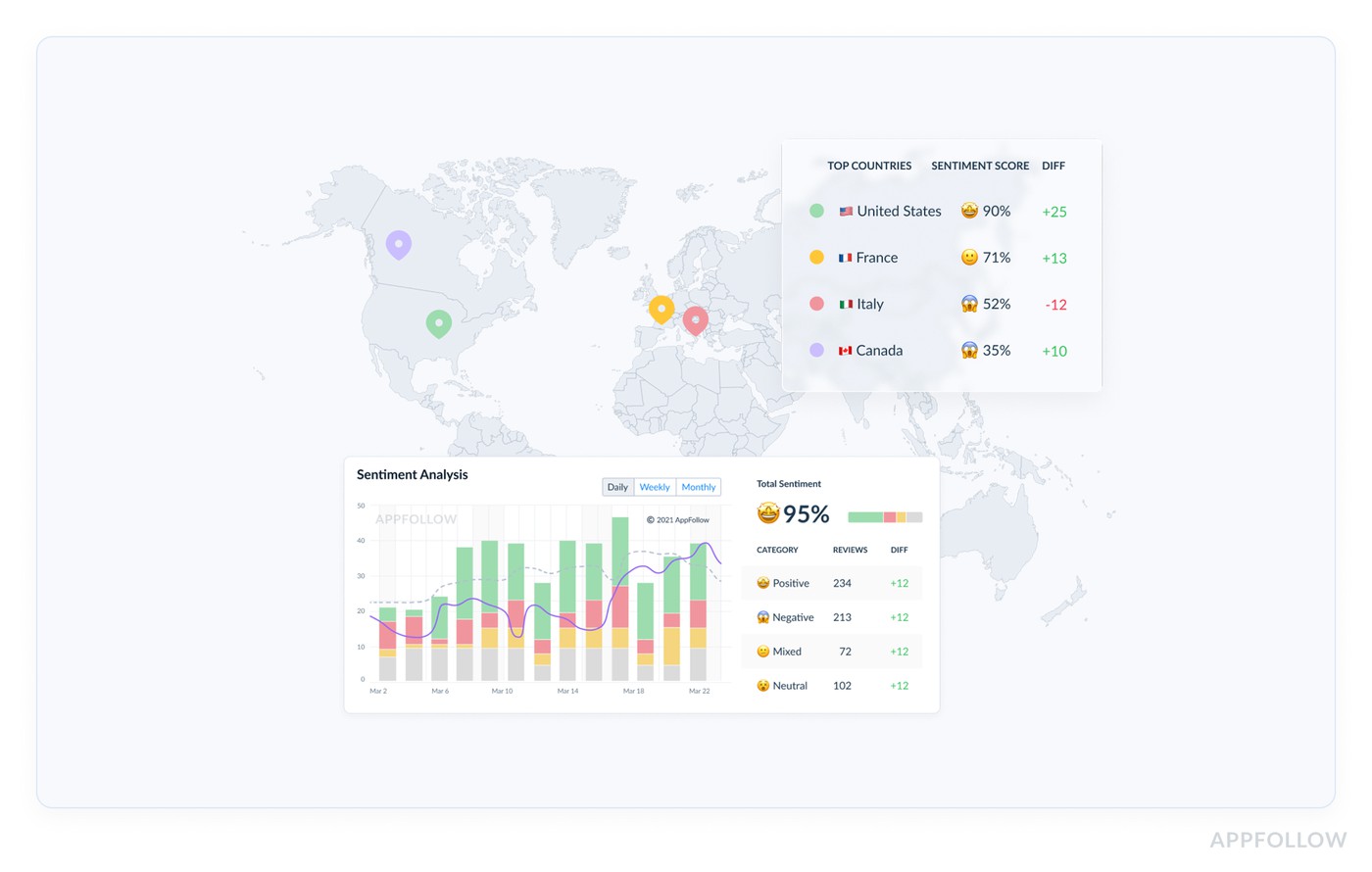1372x872 pixels.
Task: Click the Neutral sentiment emoji icon
Action: point(763,685)
